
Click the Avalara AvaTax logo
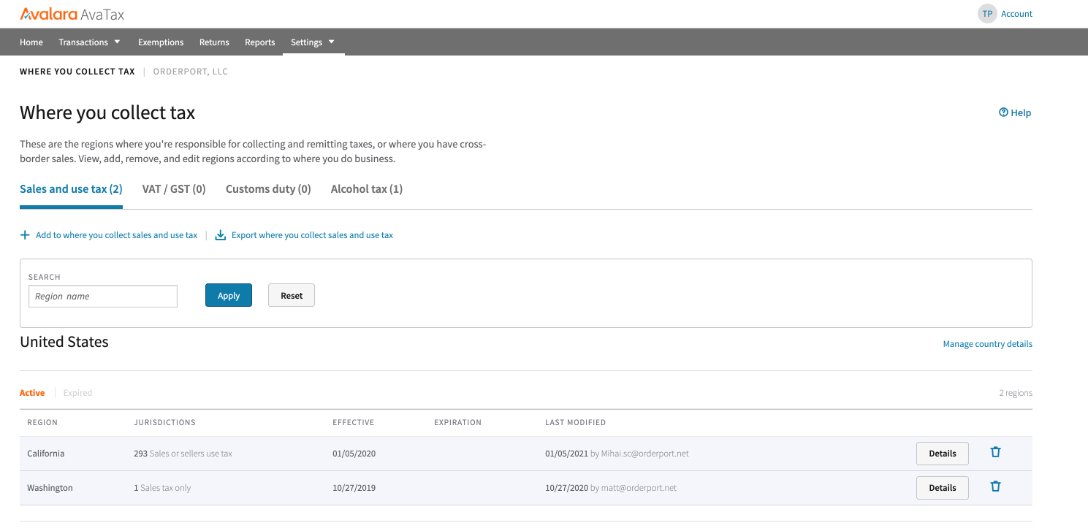click(72, 14)
